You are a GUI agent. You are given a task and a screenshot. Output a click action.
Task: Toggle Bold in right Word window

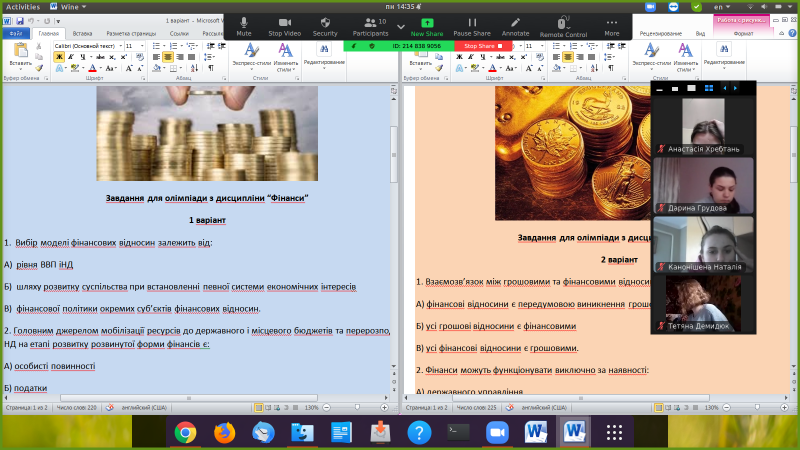459,57
